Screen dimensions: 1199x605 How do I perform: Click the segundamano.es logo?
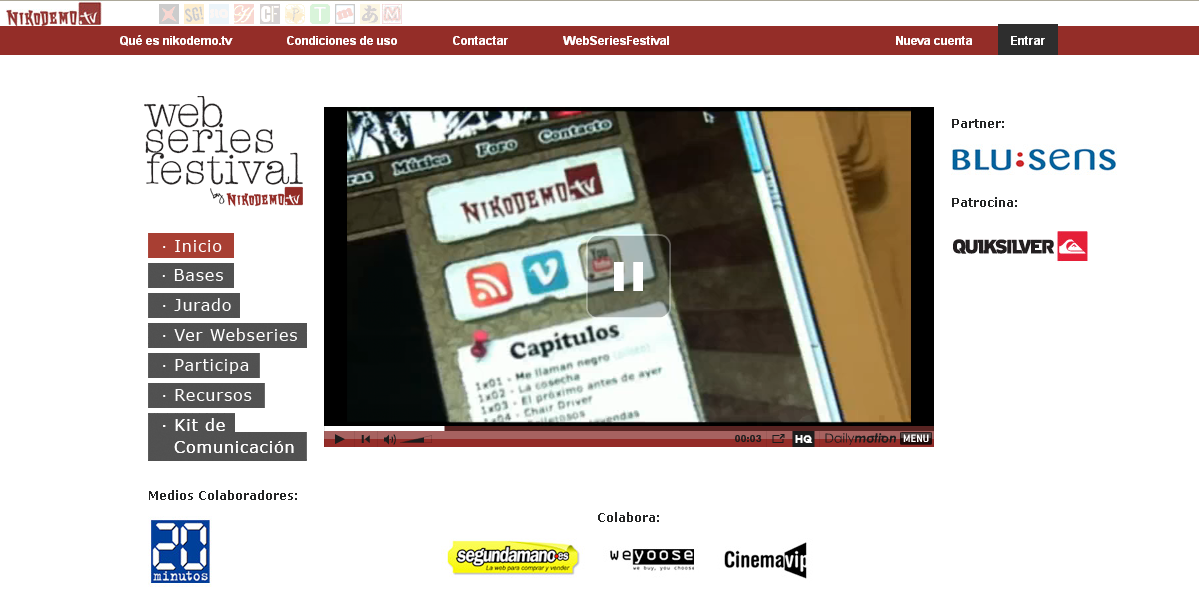(513, 558)
